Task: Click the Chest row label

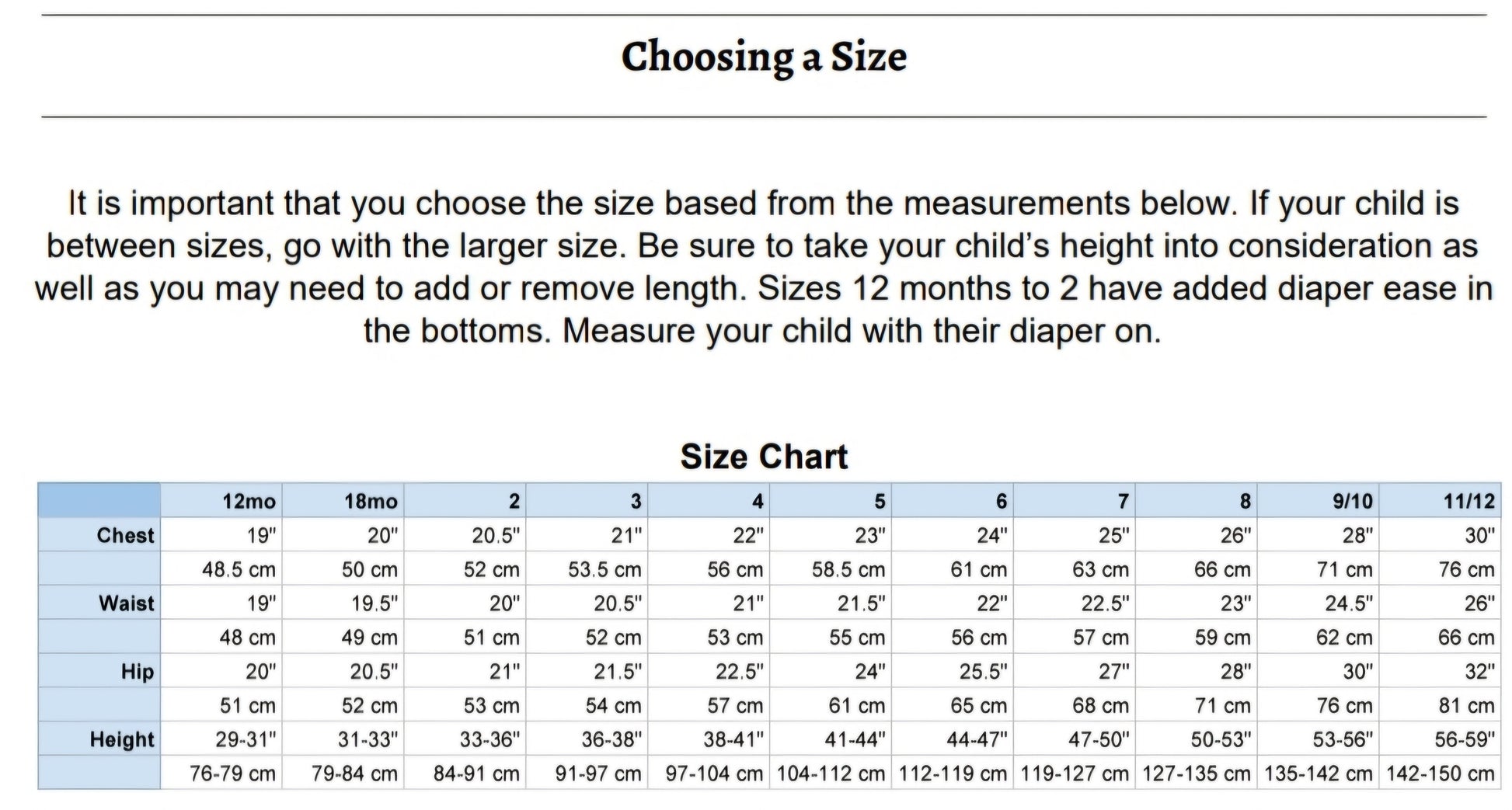Action: 125,536
